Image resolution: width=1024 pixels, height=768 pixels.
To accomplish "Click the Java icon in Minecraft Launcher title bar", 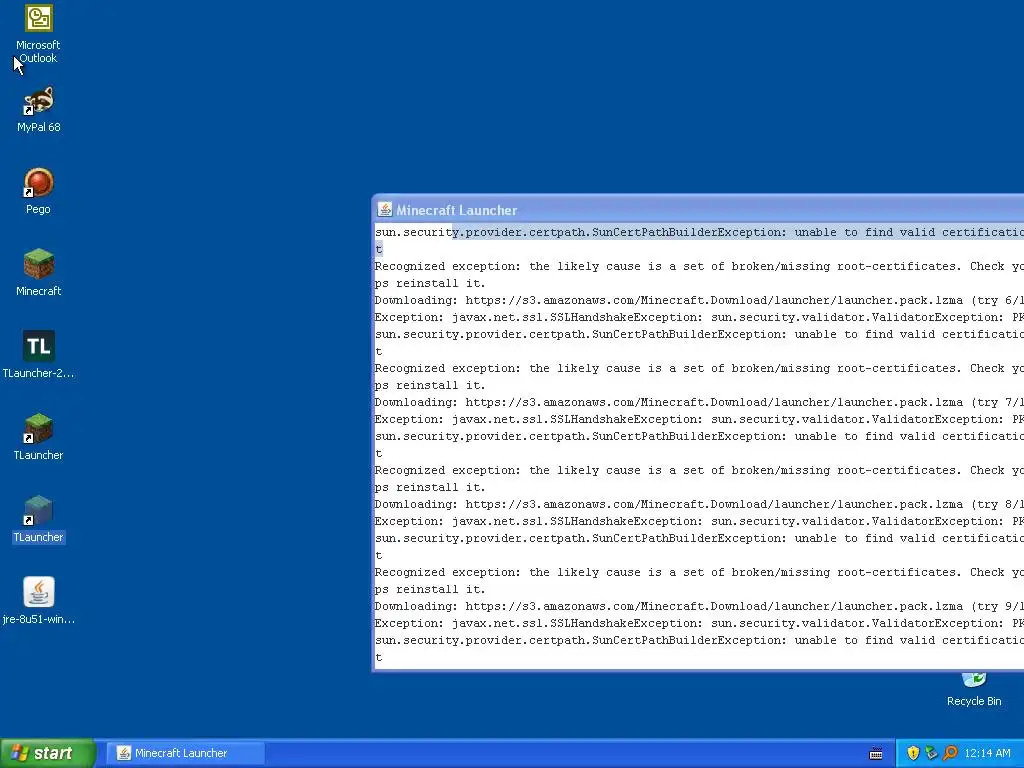I will click(x=385, y=210).
